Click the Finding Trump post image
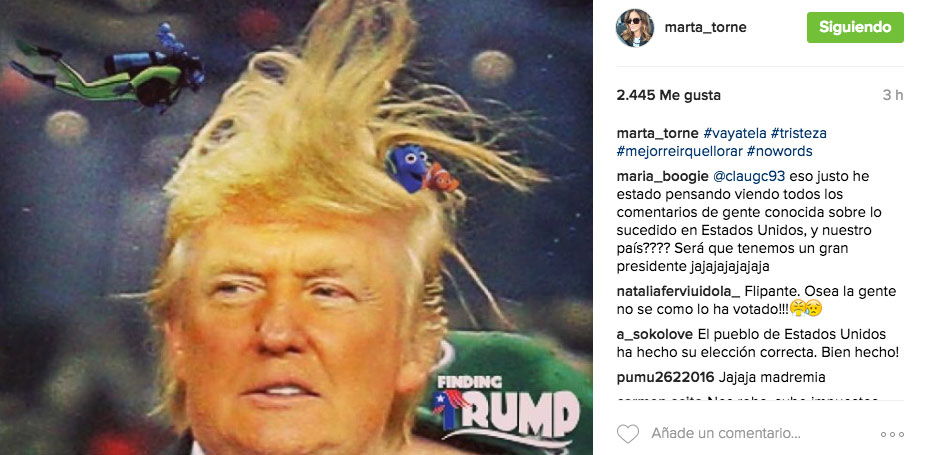This screenshot has width=926, height=455. click(x=296, y=228)
